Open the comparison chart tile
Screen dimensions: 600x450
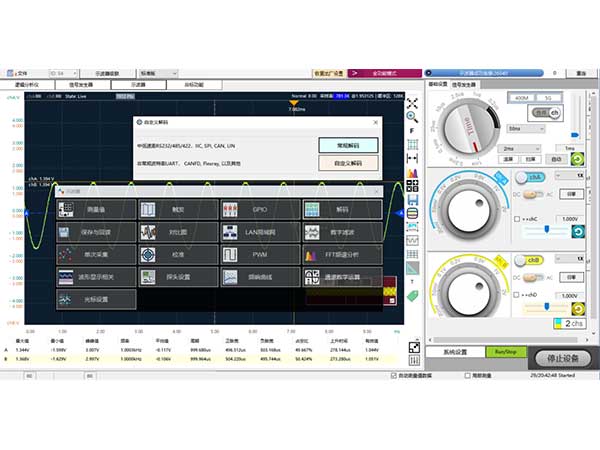[x=178, y=232]
